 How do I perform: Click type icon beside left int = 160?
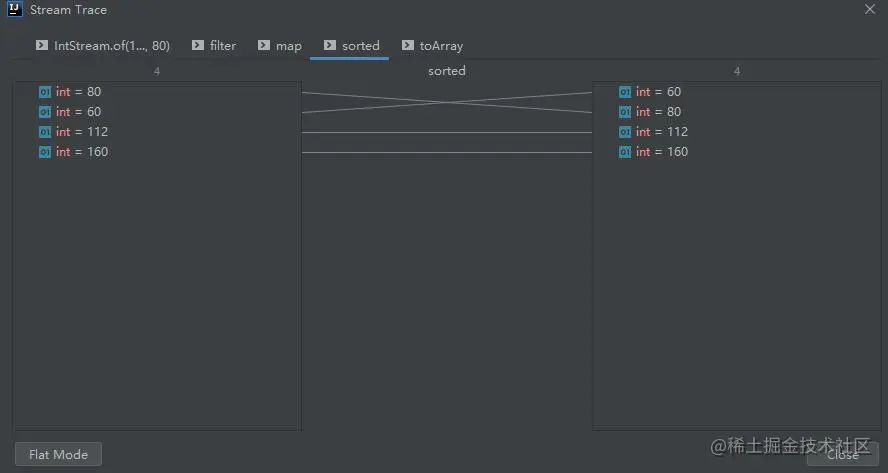(x=45, y=152)
